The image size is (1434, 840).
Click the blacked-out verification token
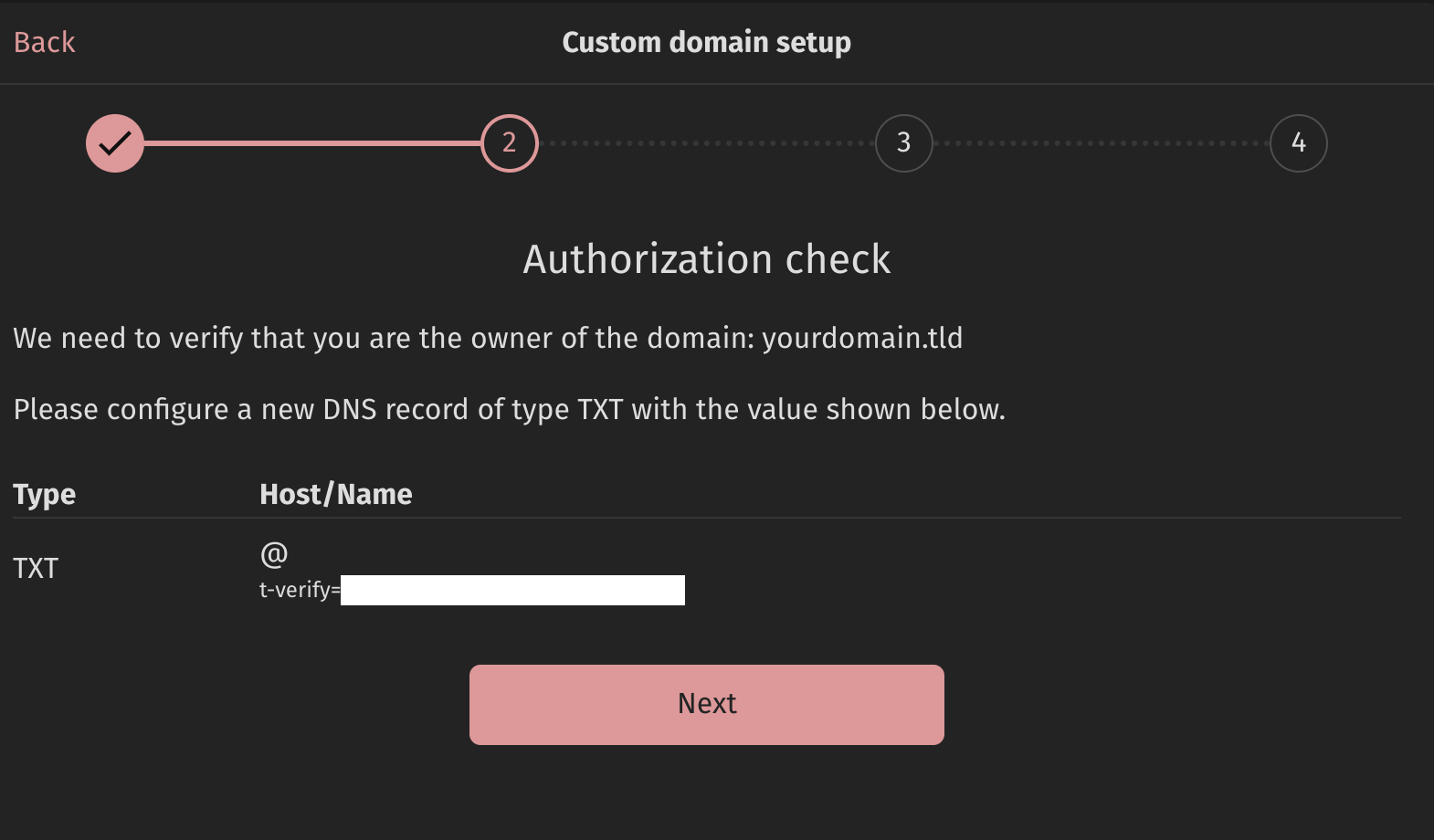point(512,590)
